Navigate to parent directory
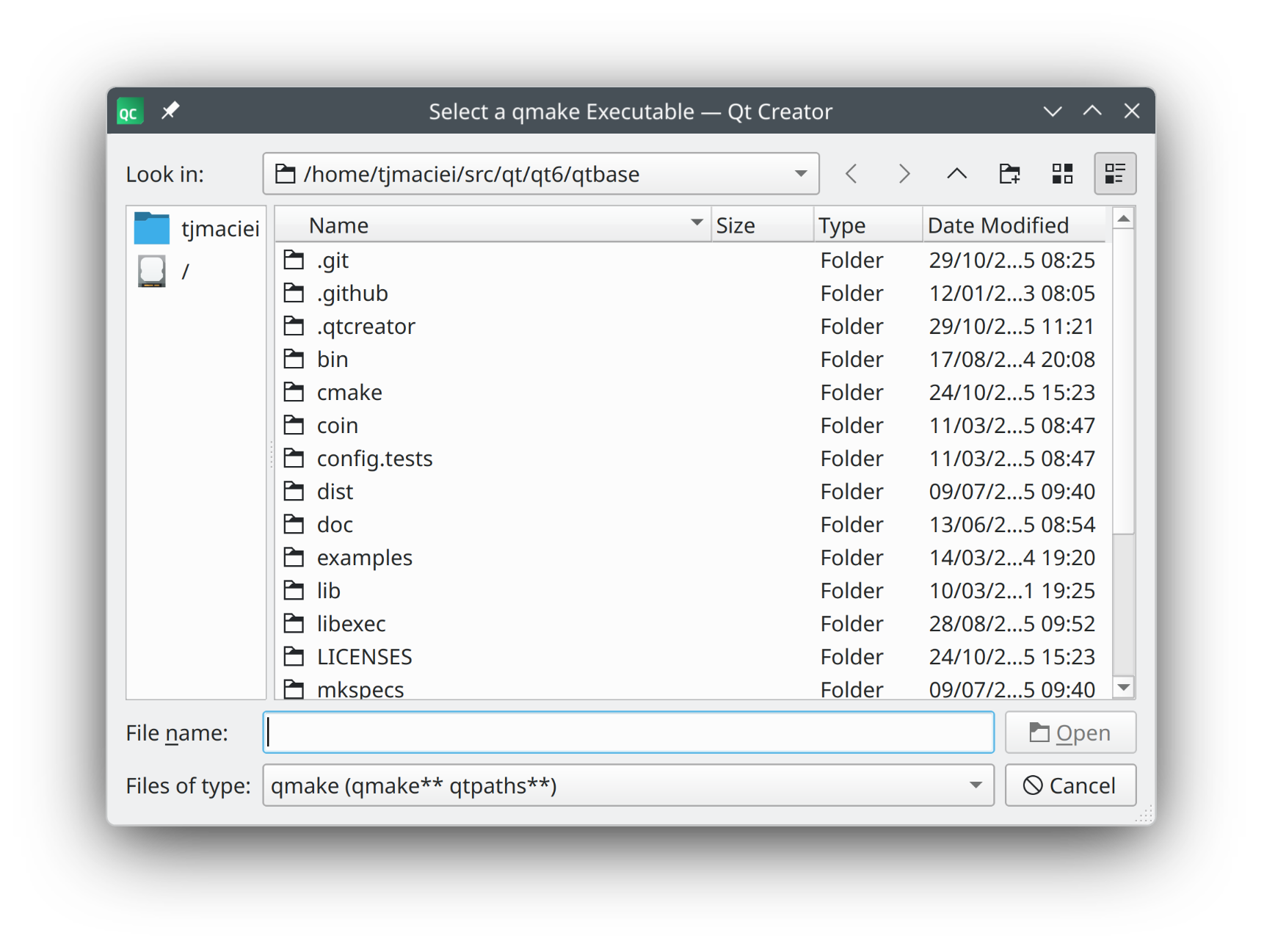The image size is (1264, 952). 956,174
